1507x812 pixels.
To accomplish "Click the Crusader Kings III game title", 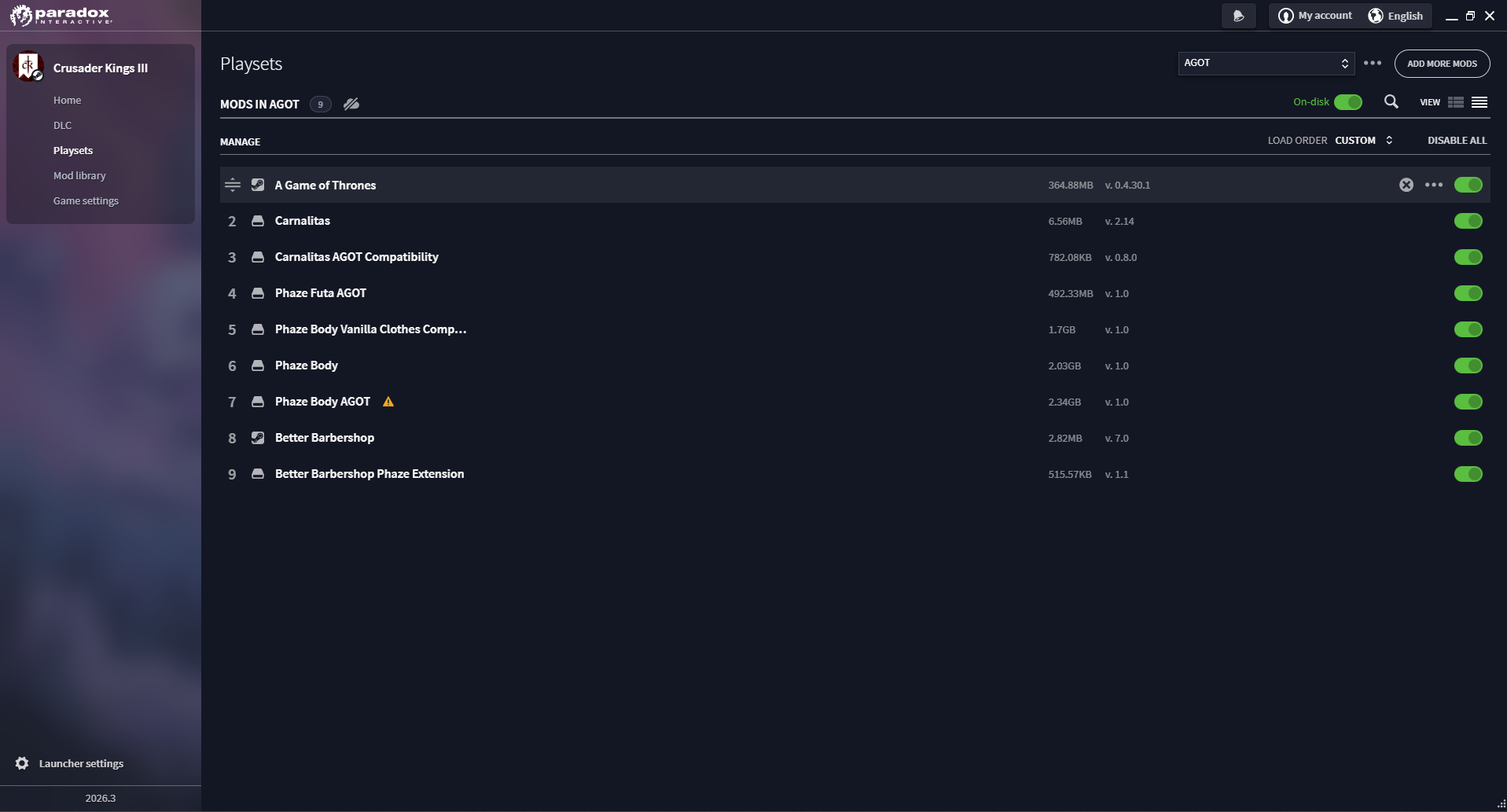I will (101, 68).
